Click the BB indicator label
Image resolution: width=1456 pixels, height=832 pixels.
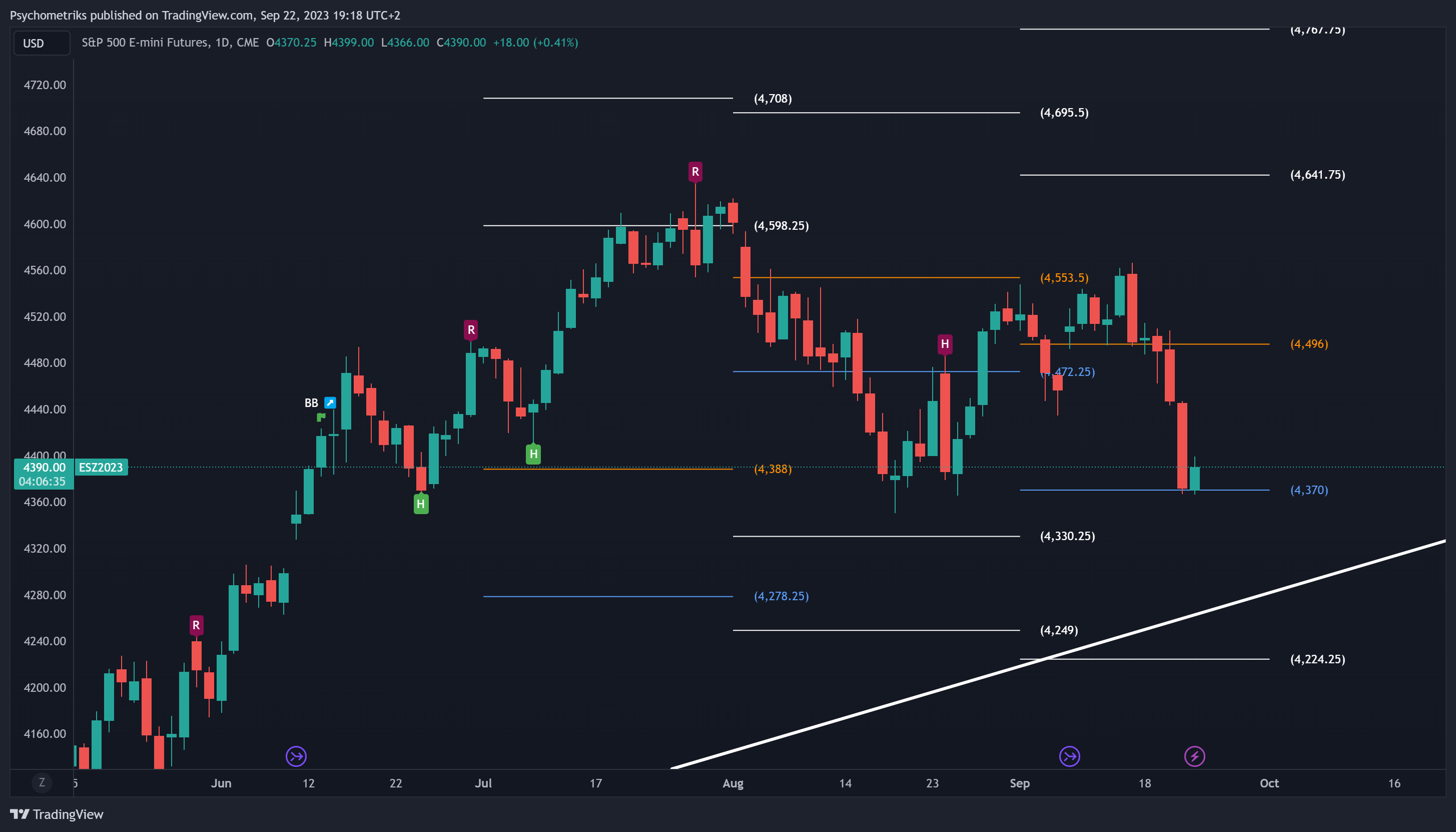click(311, 403)
